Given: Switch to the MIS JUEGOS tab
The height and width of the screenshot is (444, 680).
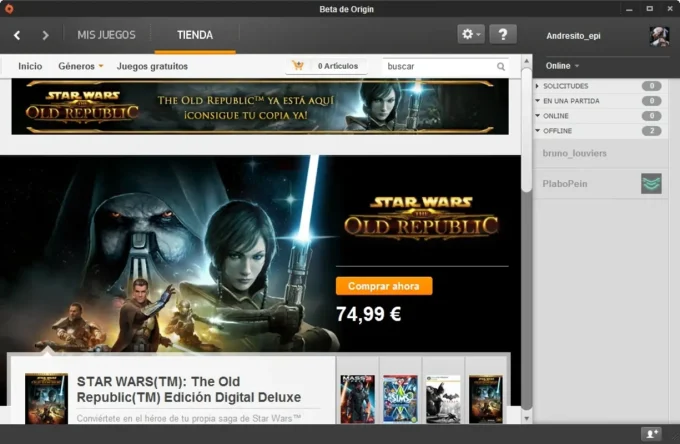Looking at the screenshot, I should tap(106, 35).
